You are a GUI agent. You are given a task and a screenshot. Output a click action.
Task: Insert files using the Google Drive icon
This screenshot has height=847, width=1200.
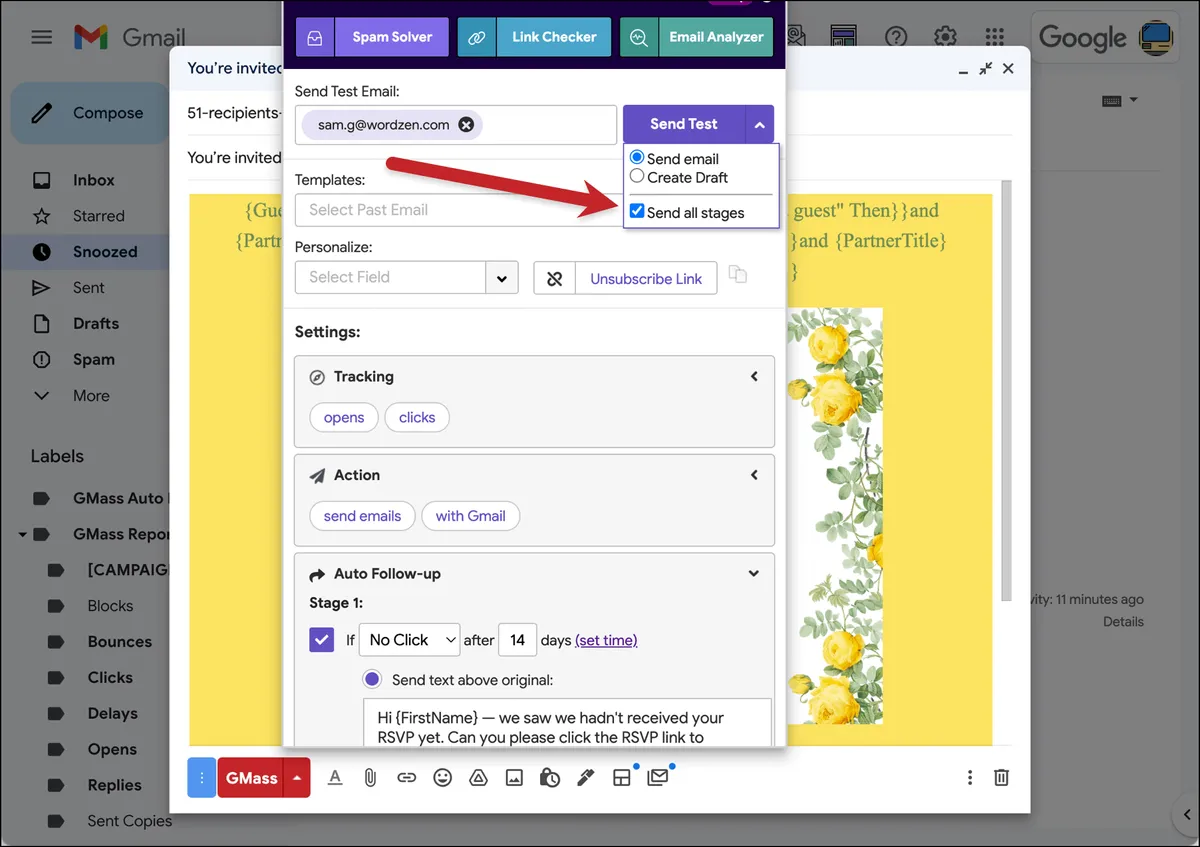pyautogui.click(x=478, y=777)
